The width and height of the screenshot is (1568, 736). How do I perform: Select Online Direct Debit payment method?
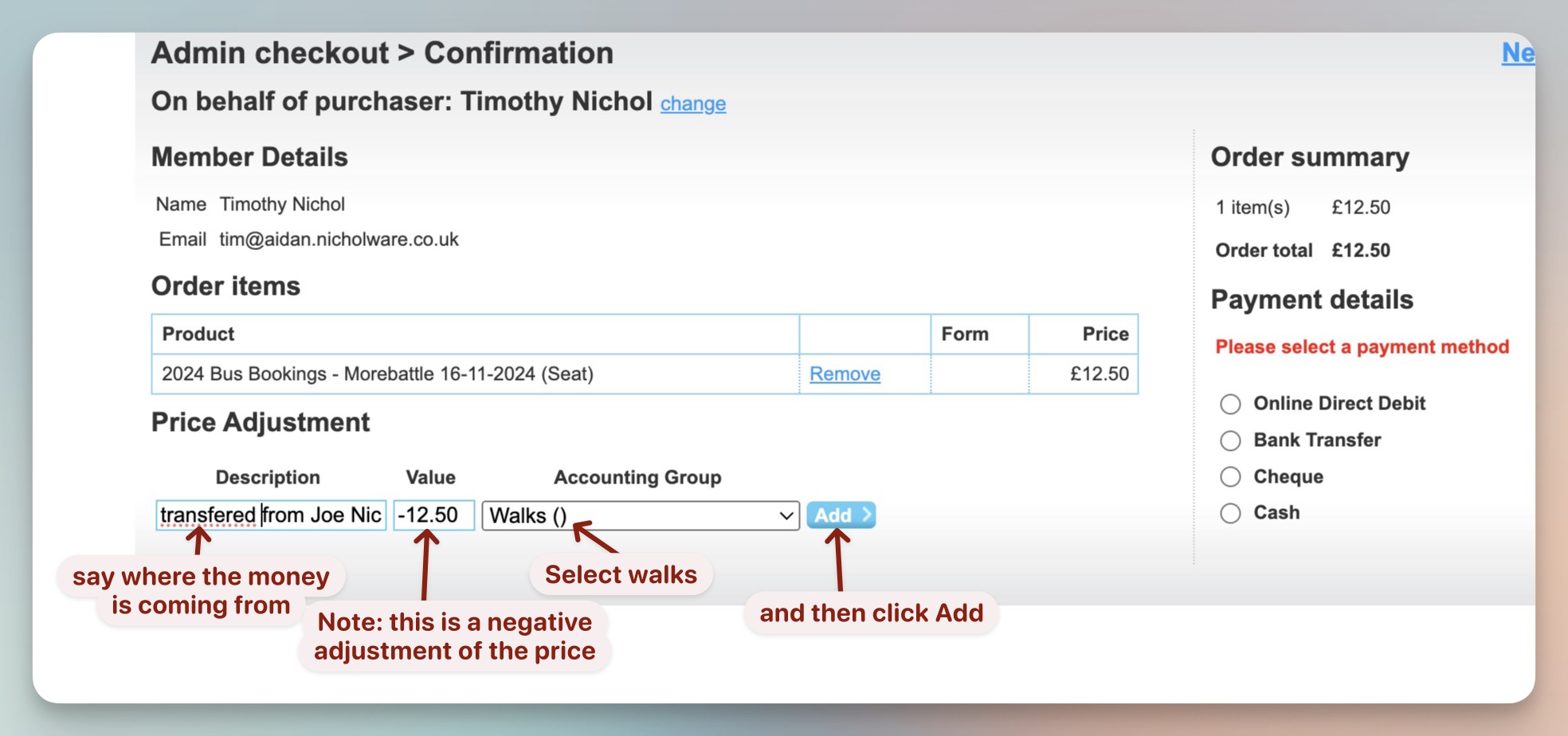pyautogui.click(x=1230, y=404)
